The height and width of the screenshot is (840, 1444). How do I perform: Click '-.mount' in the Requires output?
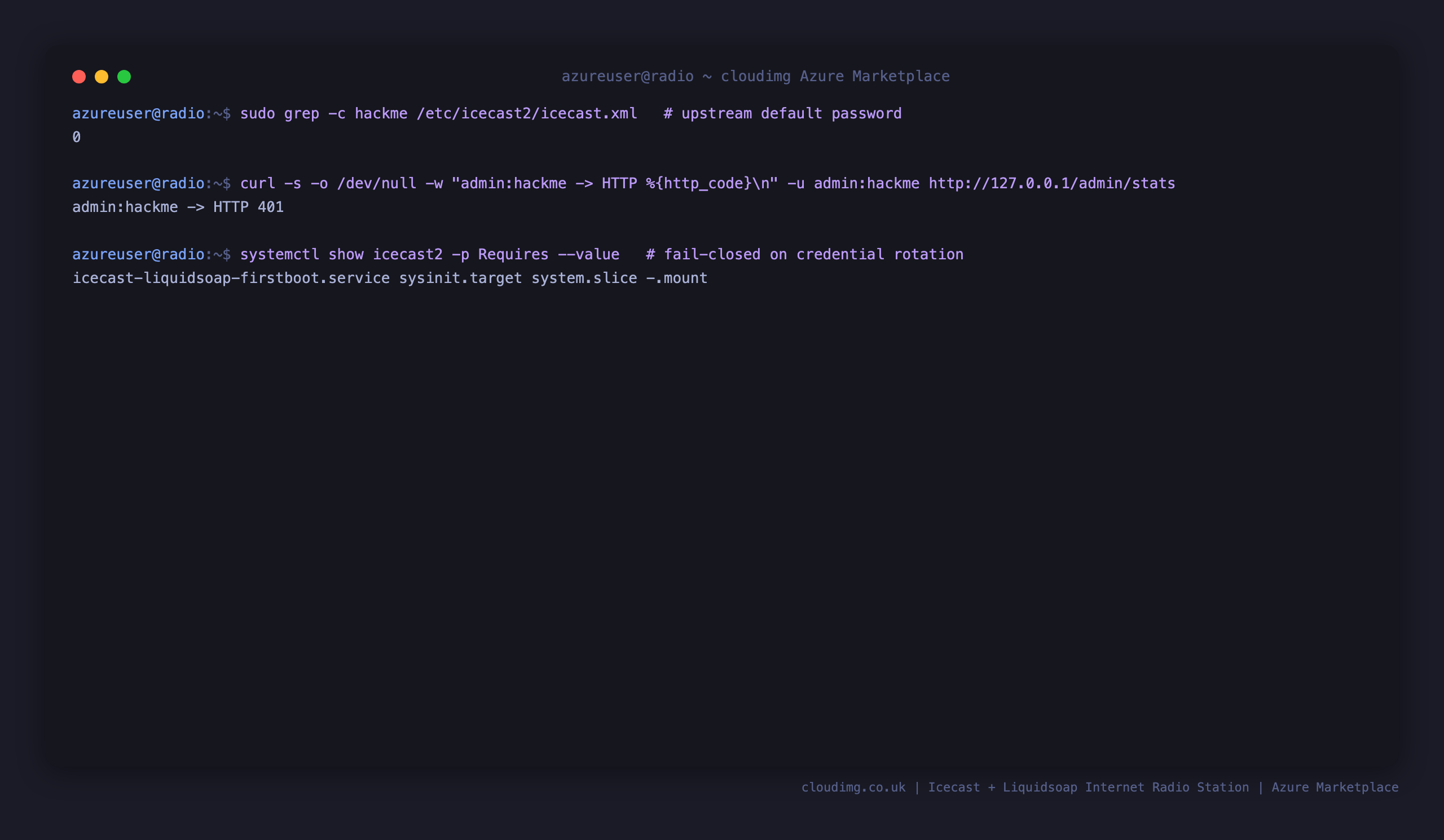pos(677,278)
